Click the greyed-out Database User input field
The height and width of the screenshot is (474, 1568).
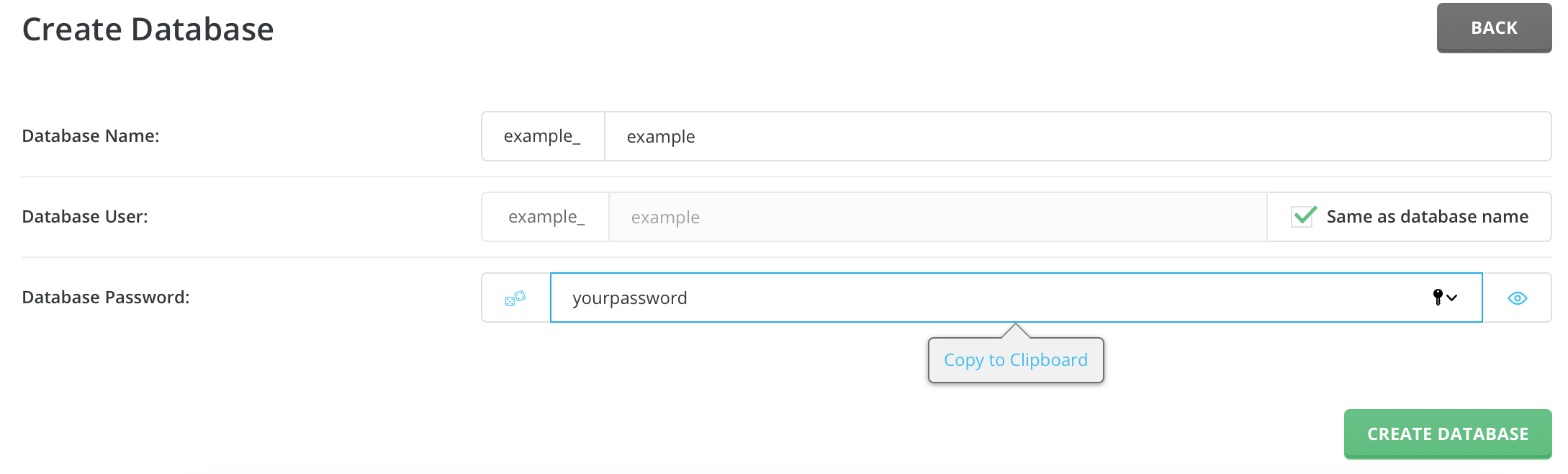[937, 217]
